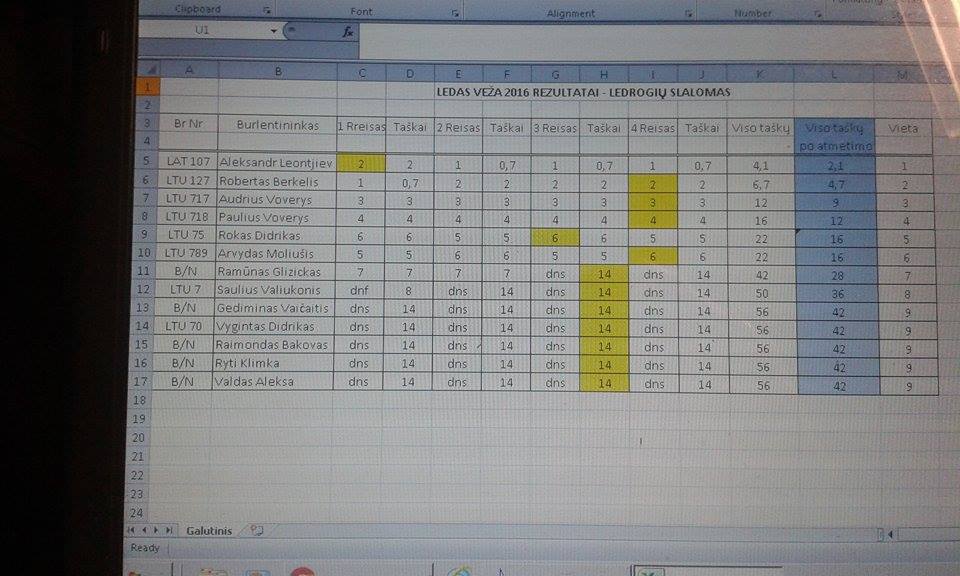
Task: Select row 5 header
Action: coord(147,162)
